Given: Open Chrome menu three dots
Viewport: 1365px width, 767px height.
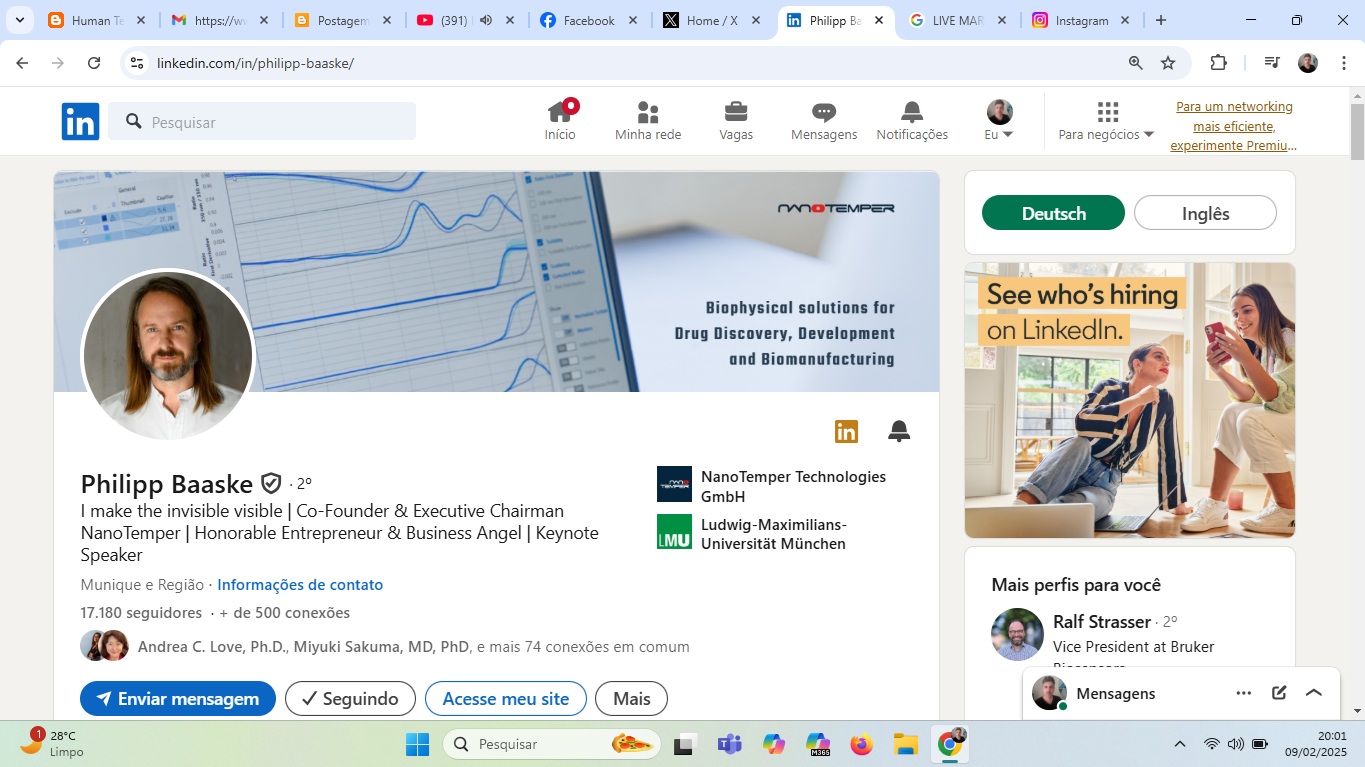Looking at the screenshot, I should click(x=1342, y=63).
